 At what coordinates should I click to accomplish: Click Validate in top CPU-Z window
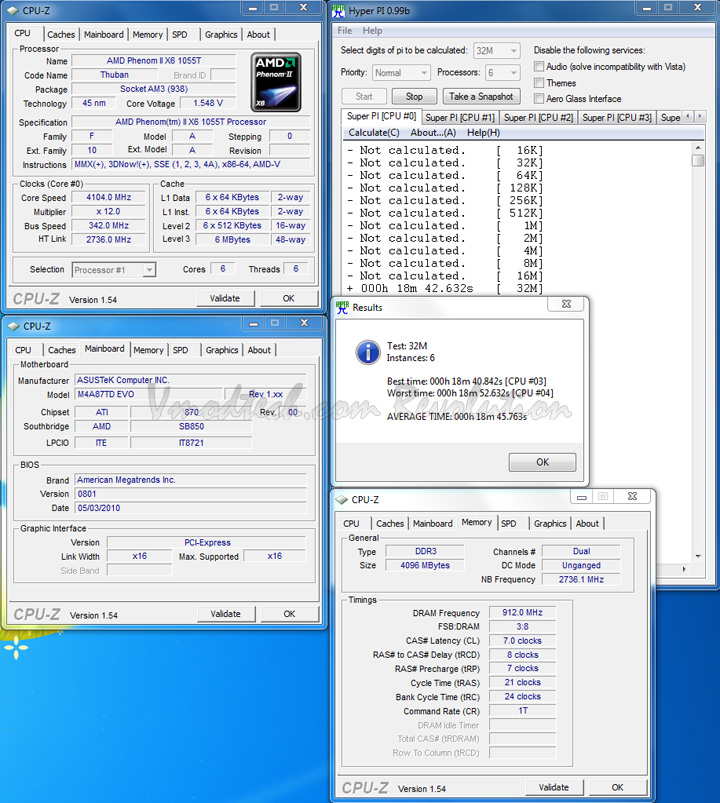[x=225, y=298]
